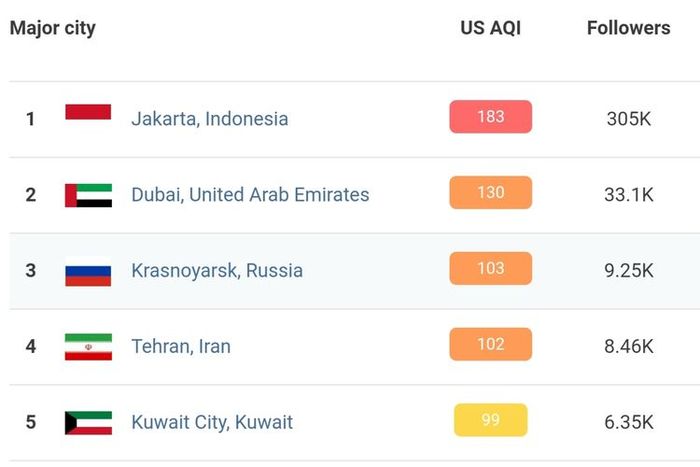Image resolution: width=700 pixels, height=467 pixels.
Task: Click the orange 130 AQI badge
Action: (491, 192)
